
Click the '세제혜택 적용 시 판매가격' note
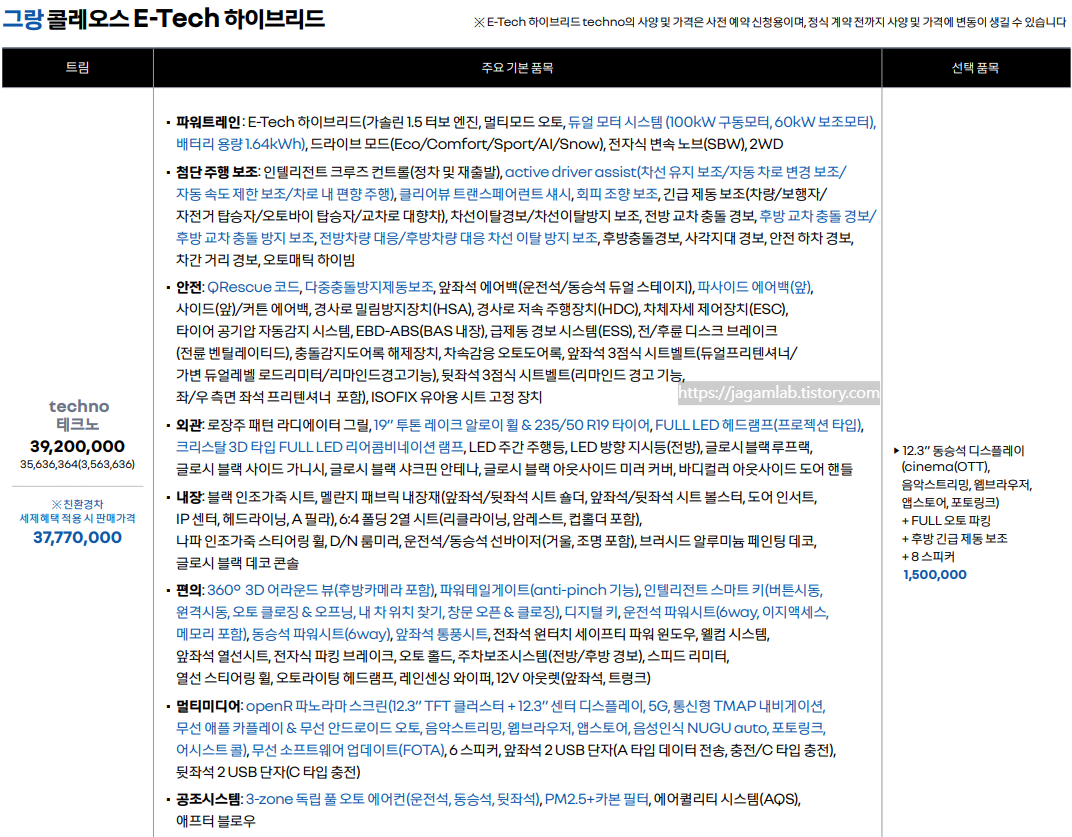(x=77, y=518)
